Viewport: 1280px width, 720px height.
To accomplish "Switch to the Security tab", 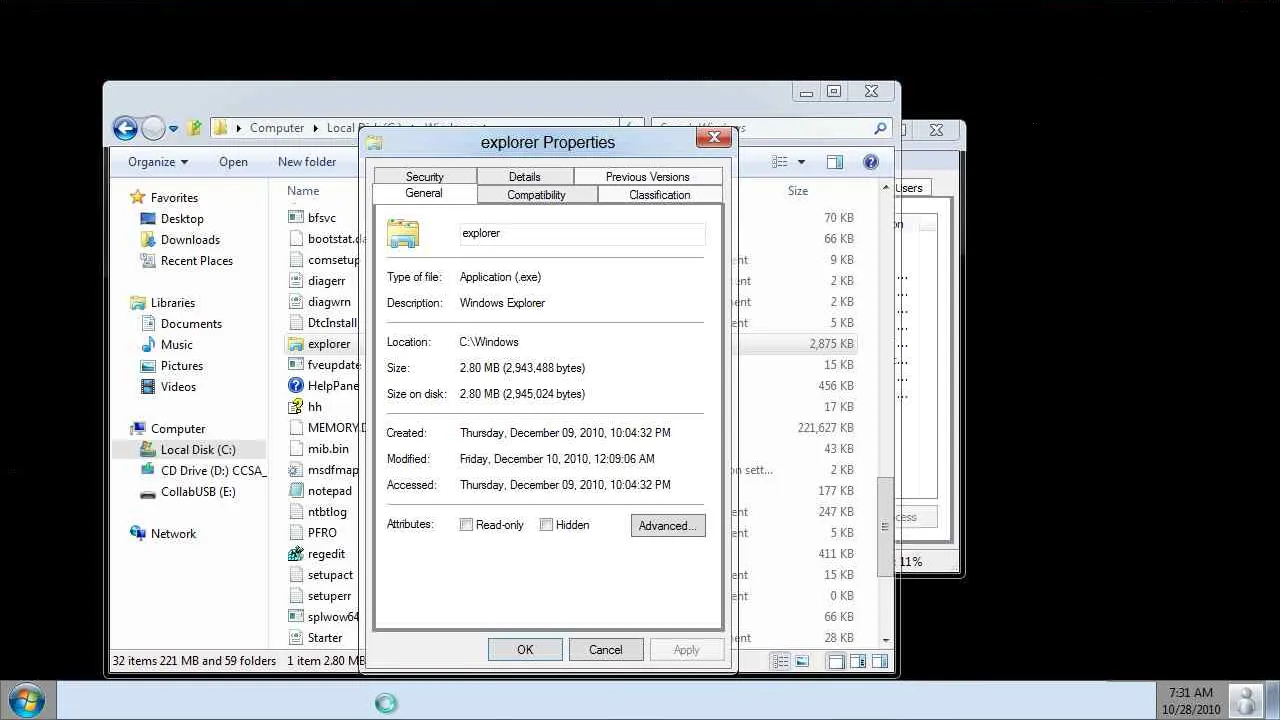I will (425, 177).
